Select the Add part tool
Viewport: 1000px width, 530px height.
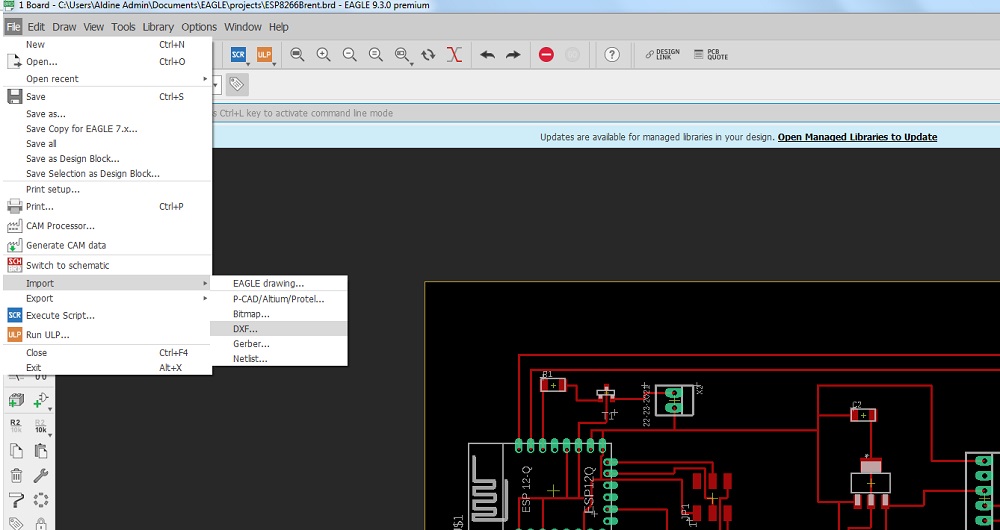pos(16,400)
